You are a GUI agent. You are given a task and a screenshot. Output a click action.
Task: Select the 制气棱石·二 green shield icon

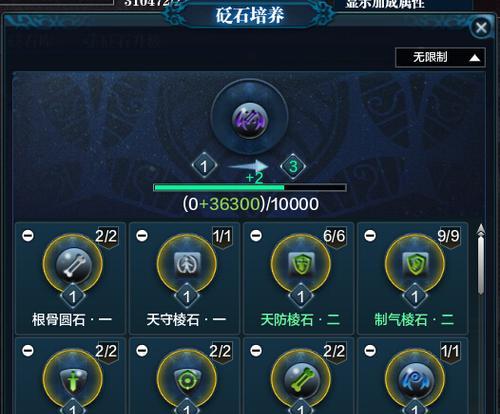[x=415, y=265]
